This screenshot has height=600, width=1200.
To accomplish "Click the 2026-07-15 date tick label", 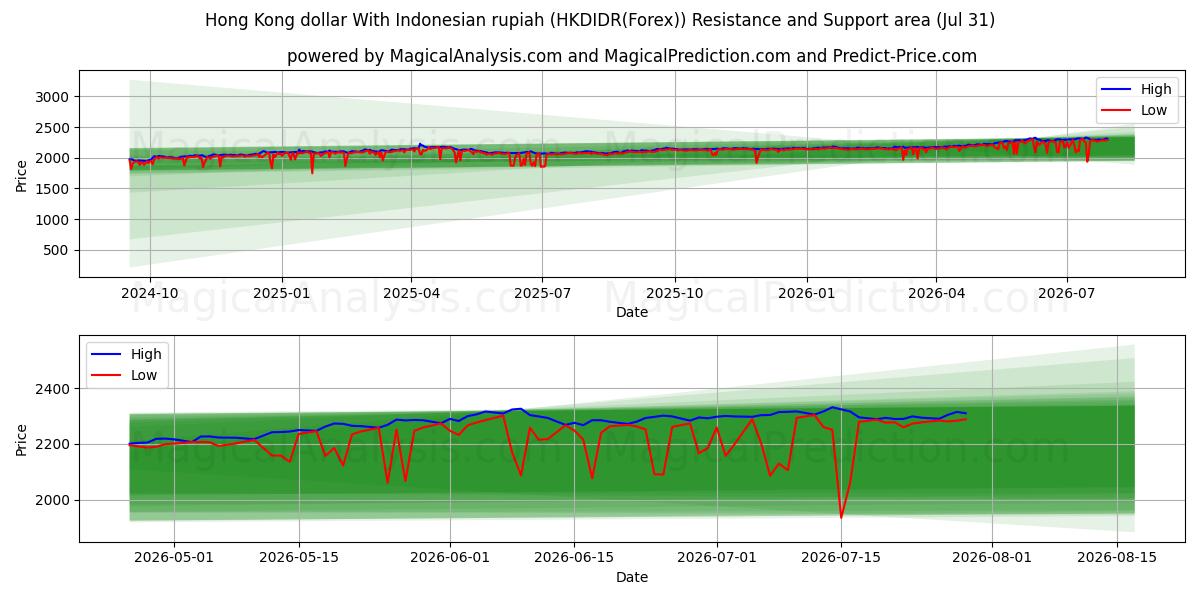I will click(841, 558).
